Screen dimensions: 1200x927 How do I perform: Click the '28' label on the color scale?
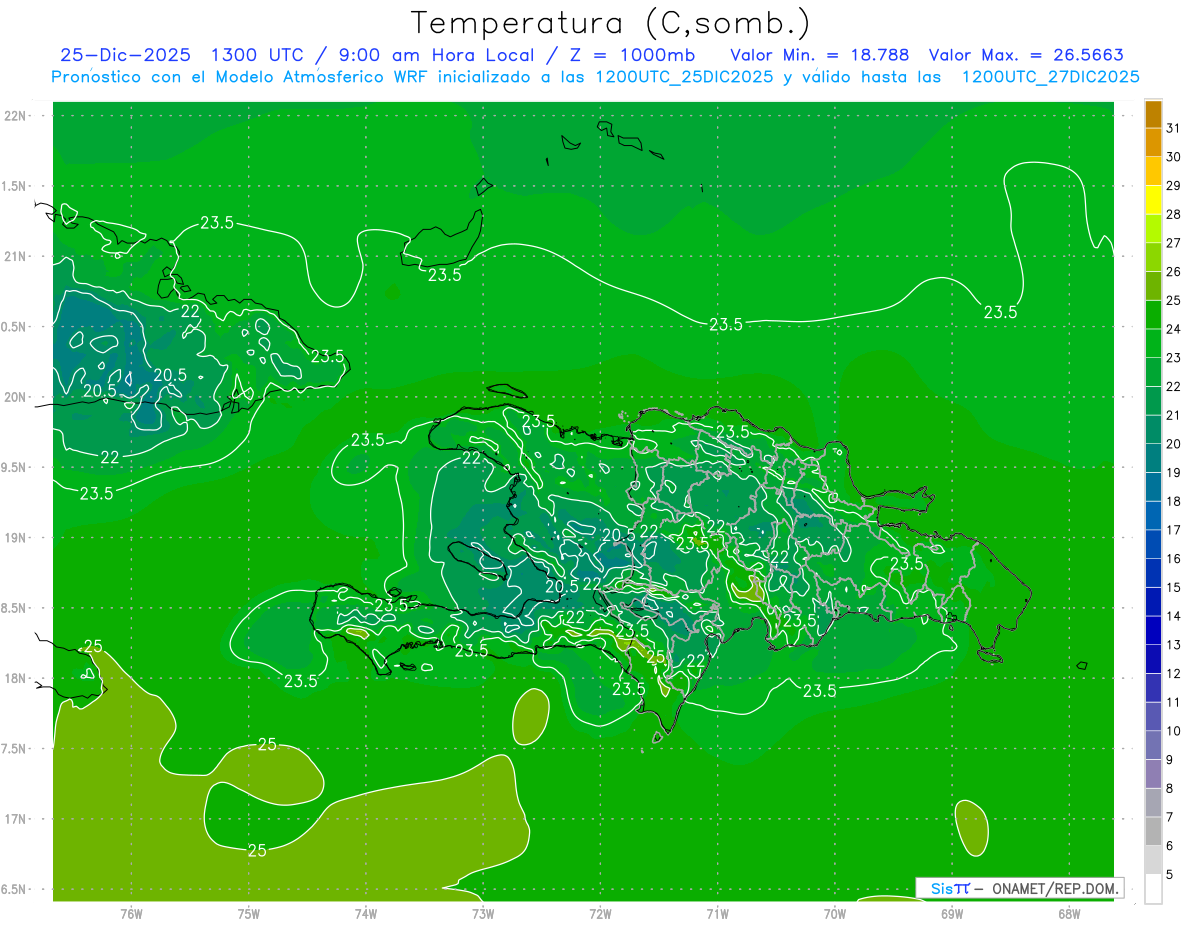click(x=1174, y=214)
